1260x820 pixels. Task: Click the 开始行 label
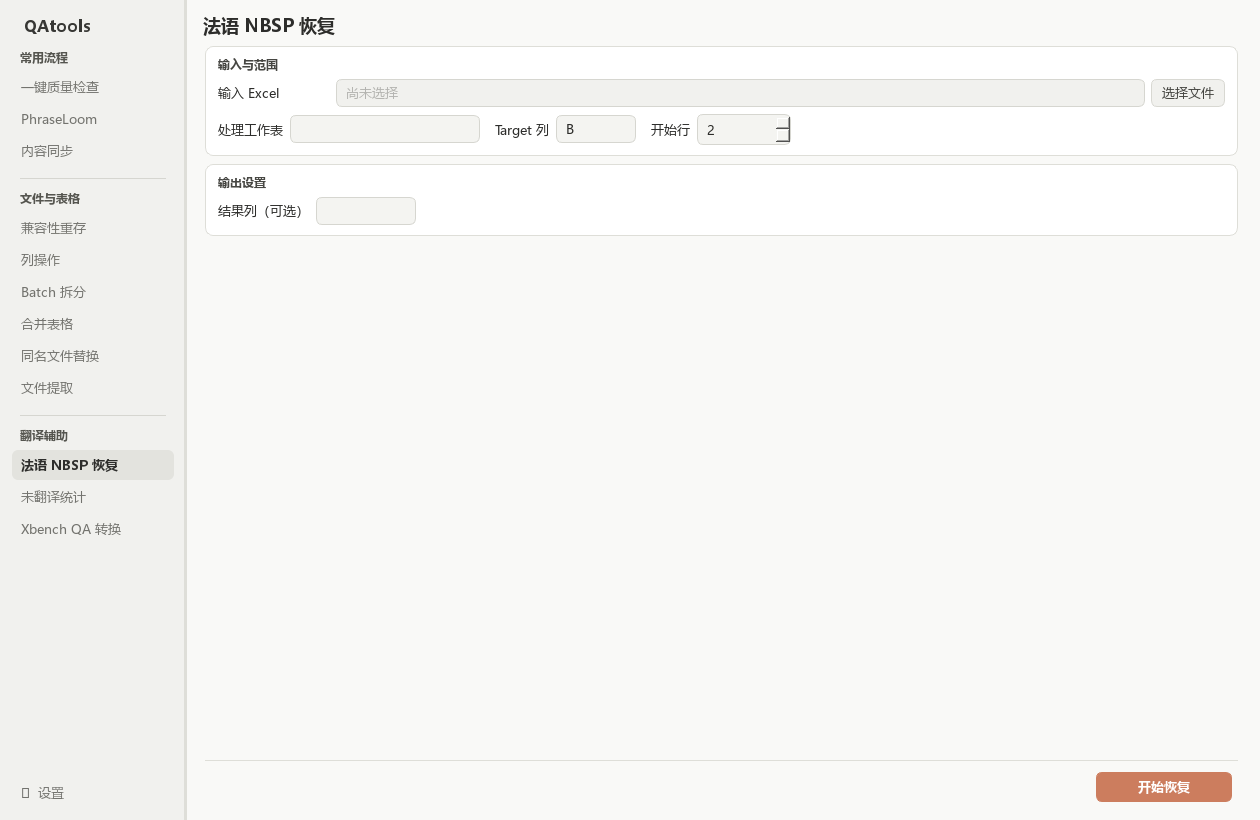pos(670,130)
